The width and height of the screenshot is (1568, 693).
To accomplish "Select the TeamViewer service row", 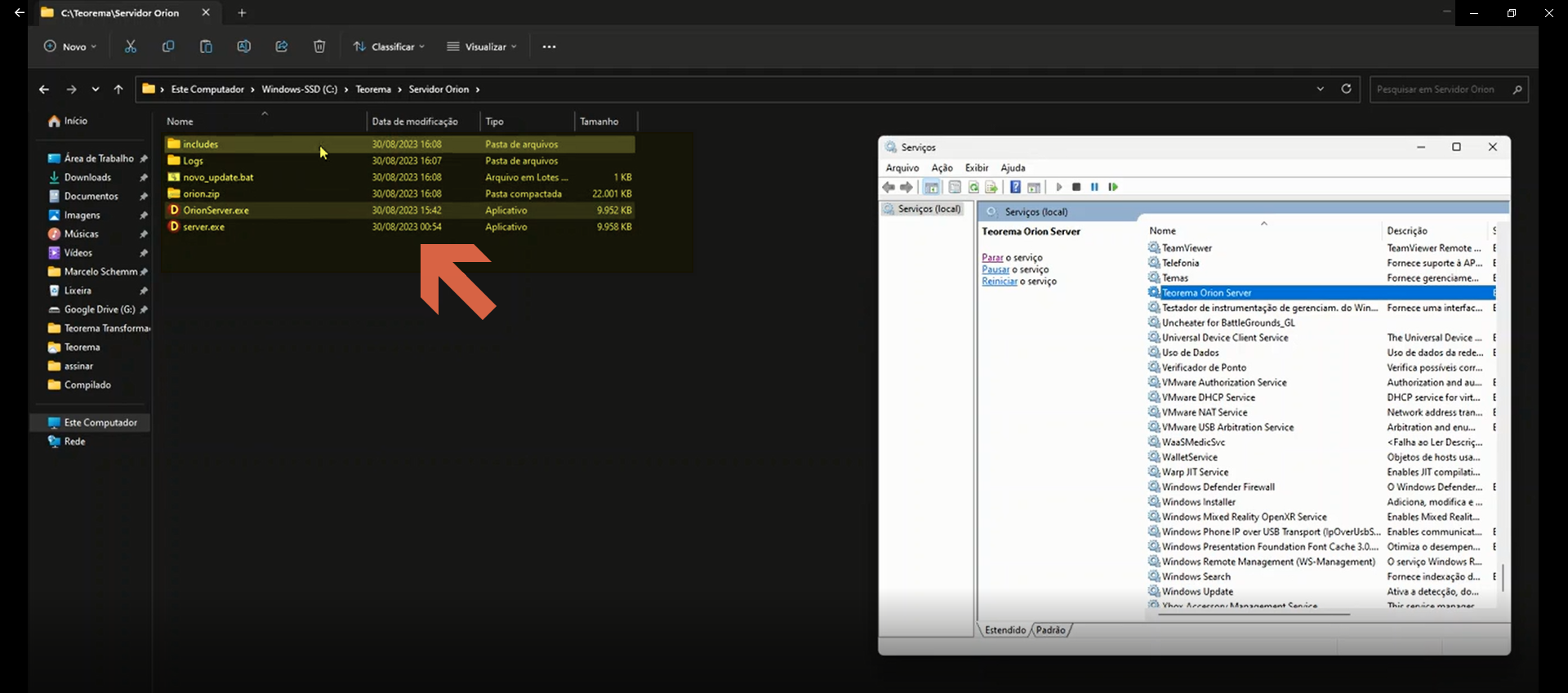I will (1321, 248).
